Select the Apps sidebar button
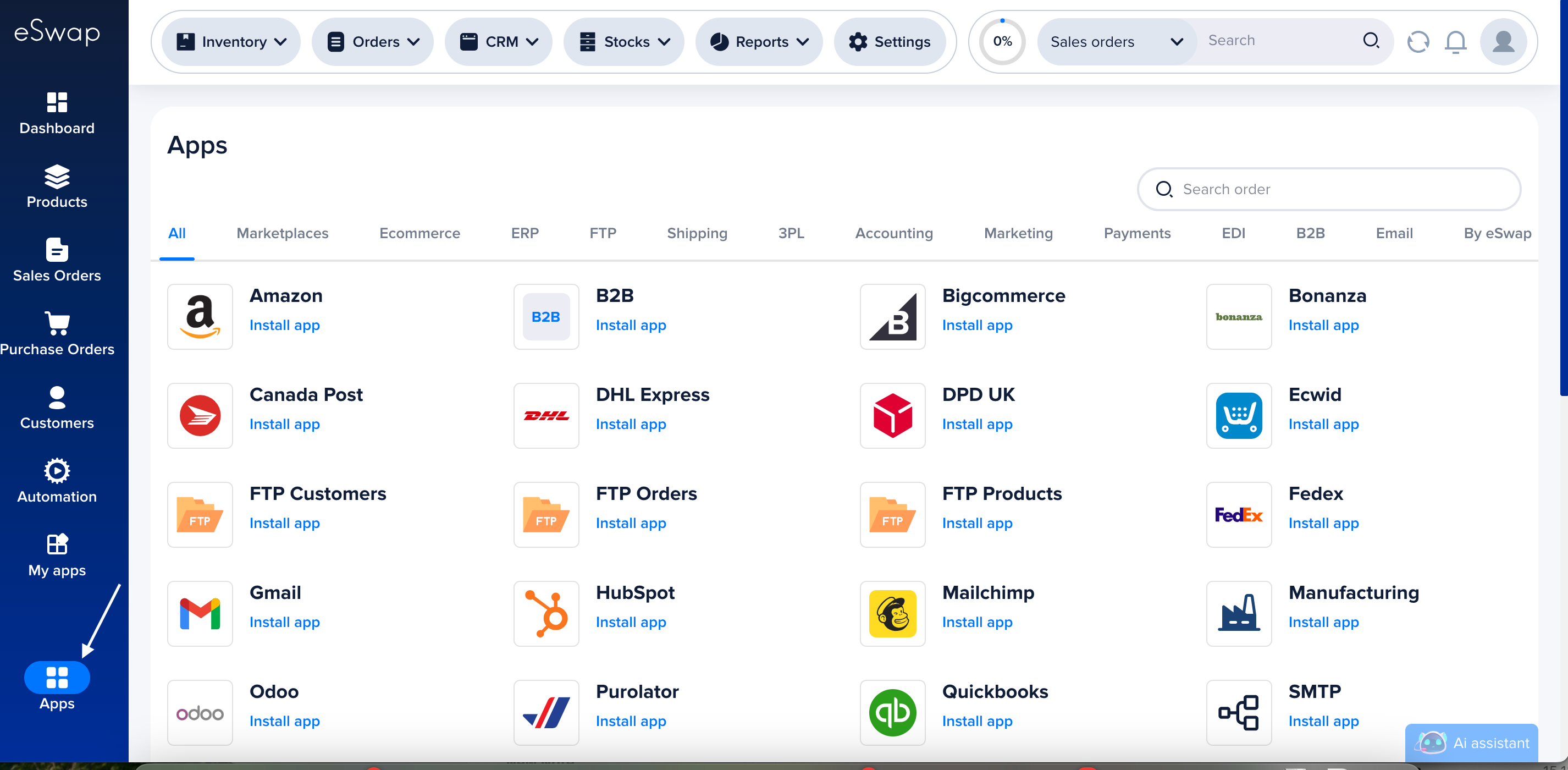The image size is (1568, 770). (x=57, y=678)
